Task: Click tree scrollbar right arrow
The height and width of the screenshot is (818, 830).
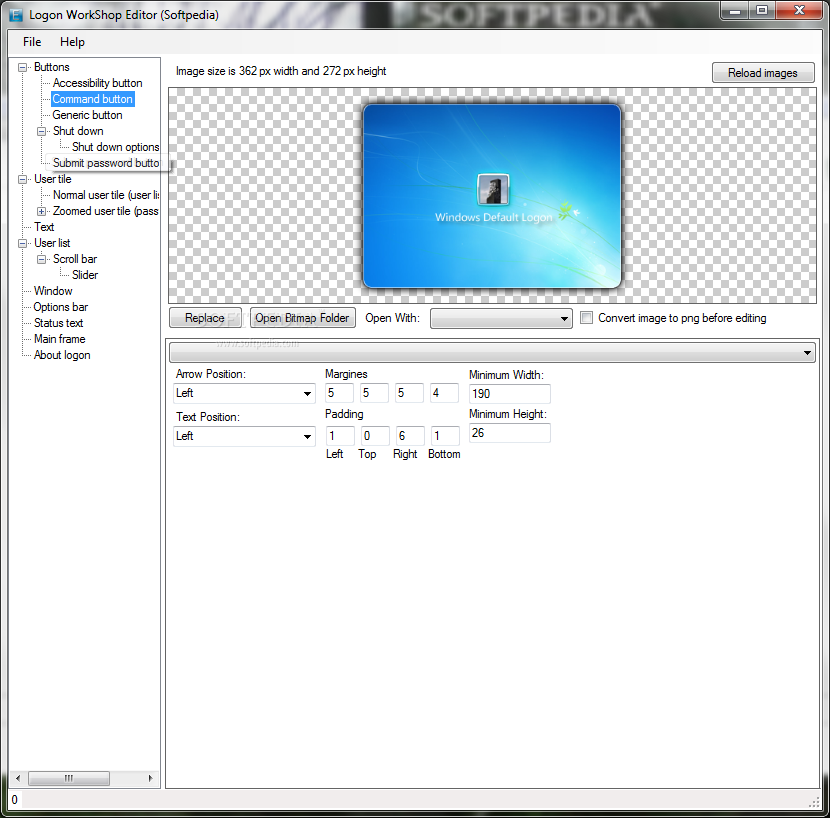Action: click(x=151, y=778)
